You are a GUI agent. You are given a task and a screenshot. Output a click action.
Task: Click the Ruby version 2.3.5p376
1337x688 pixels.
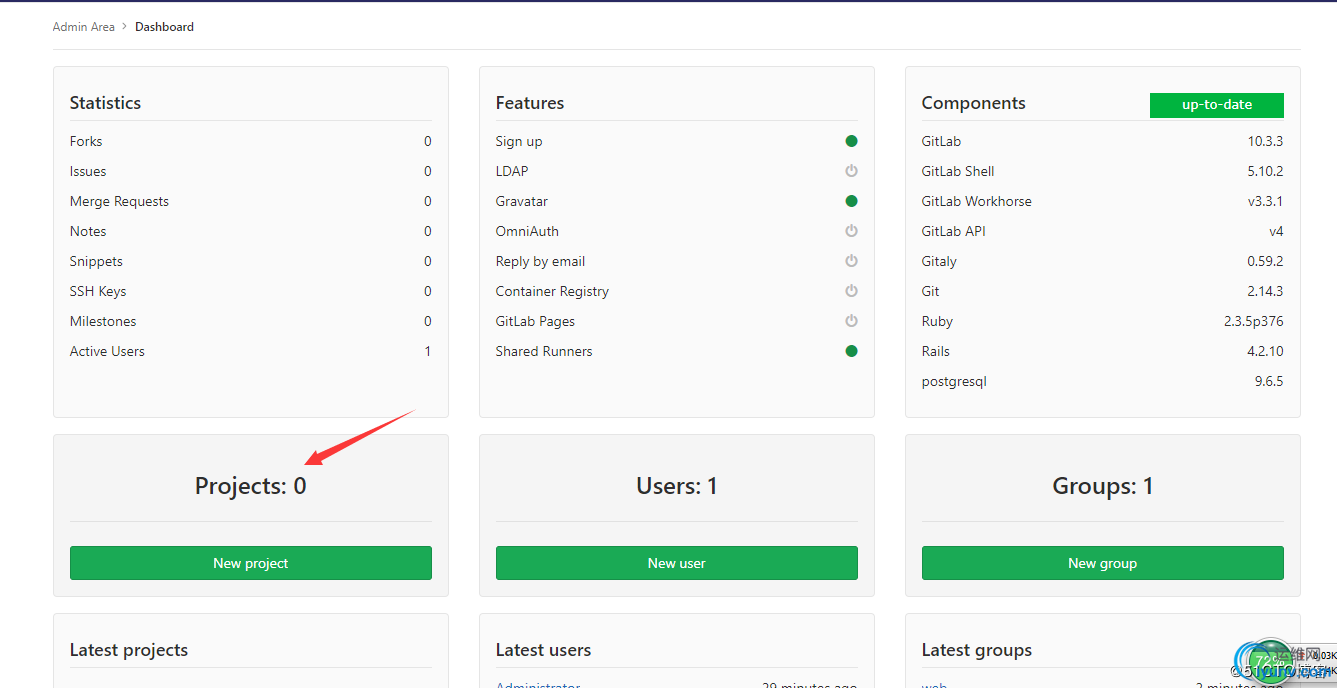(1252, 321)
